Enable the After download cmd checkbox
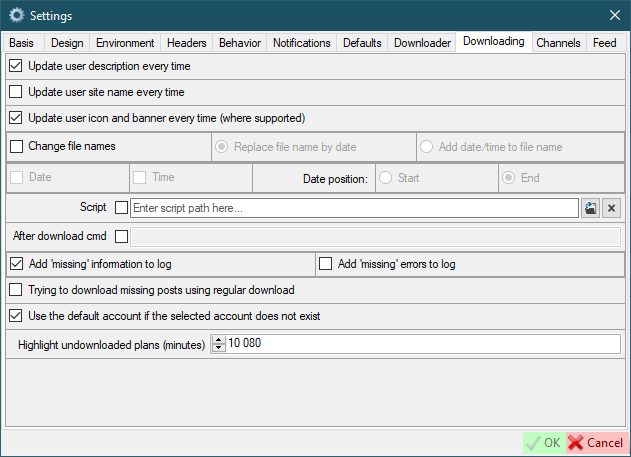Viewport: 631px width, 457px height. [122, 237]
